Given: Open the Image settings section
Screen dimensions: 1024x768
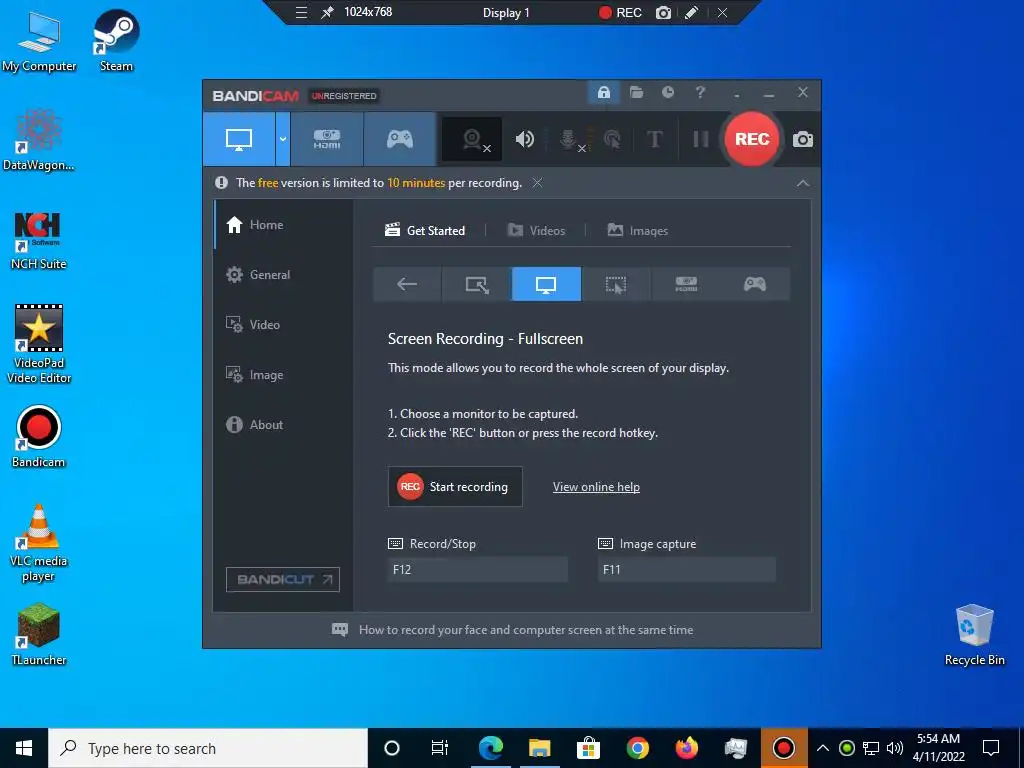Looking at the screenshot, I should point(284,375).
